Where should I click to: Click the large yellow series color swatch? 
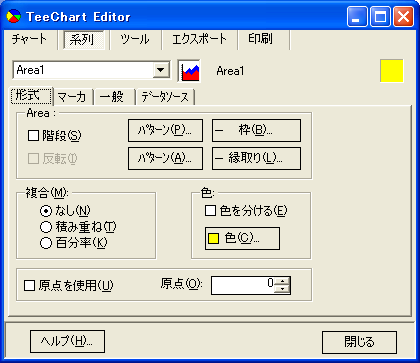pos(392,71)
